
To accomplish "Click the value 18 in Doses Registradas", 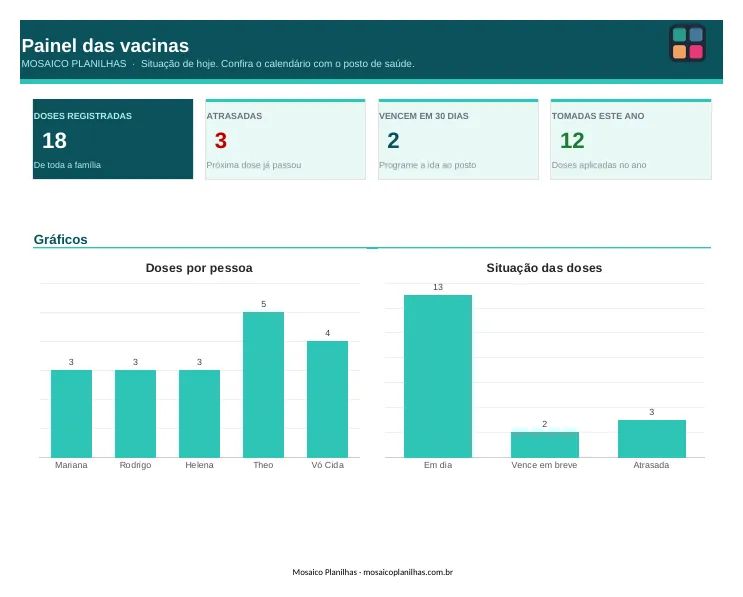I will [54, 141].
